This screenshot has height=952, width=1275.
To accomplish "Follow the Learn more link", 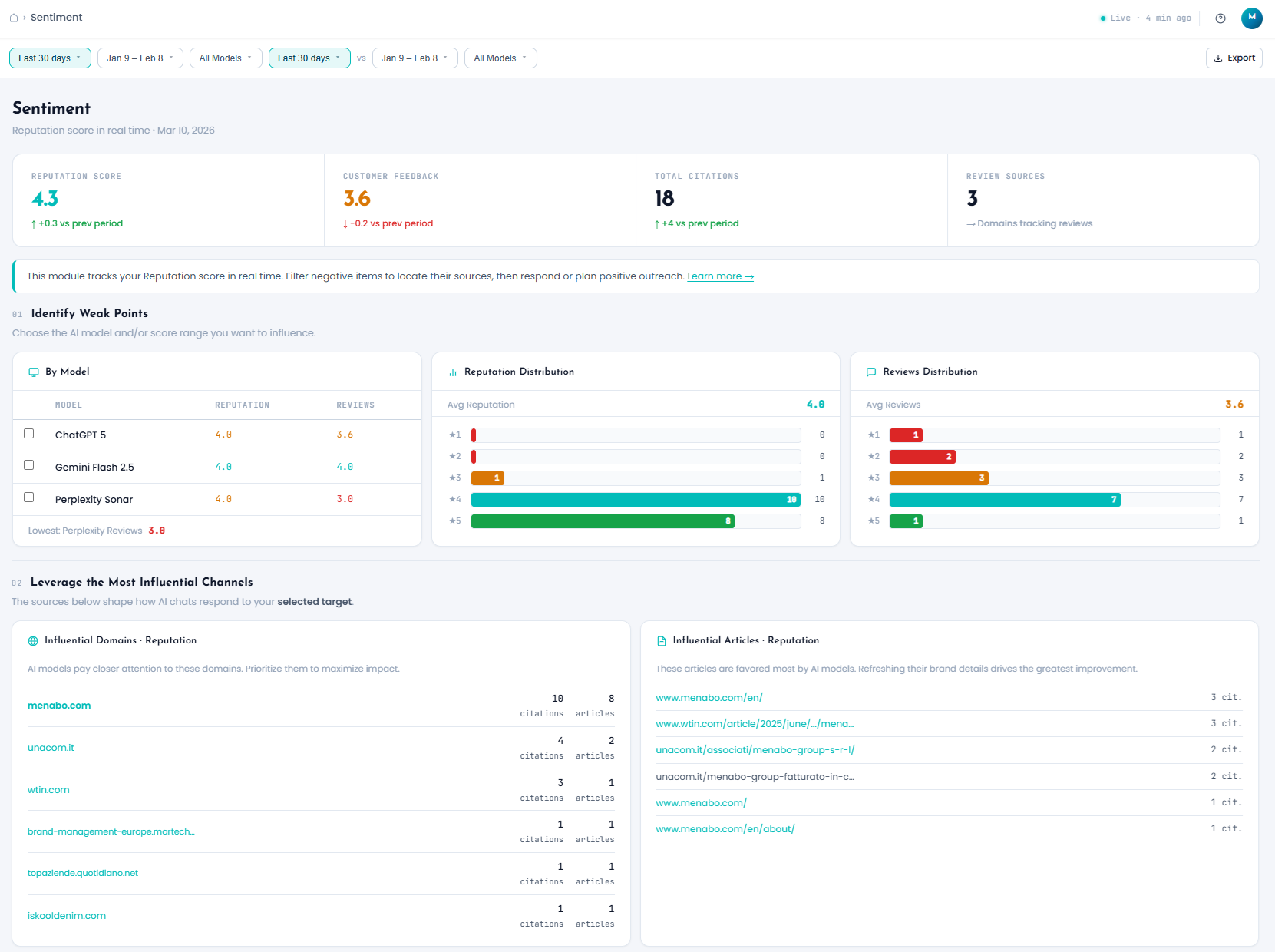I will pos(720,276).
